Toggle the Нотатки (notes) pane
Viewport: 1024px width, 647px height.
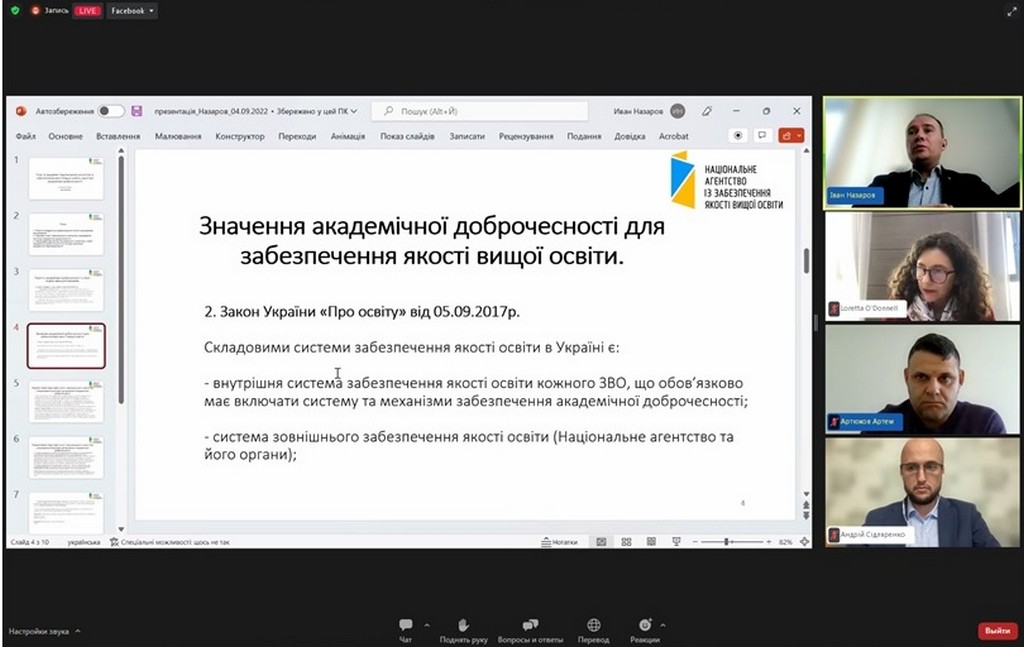tap(560, 542)
